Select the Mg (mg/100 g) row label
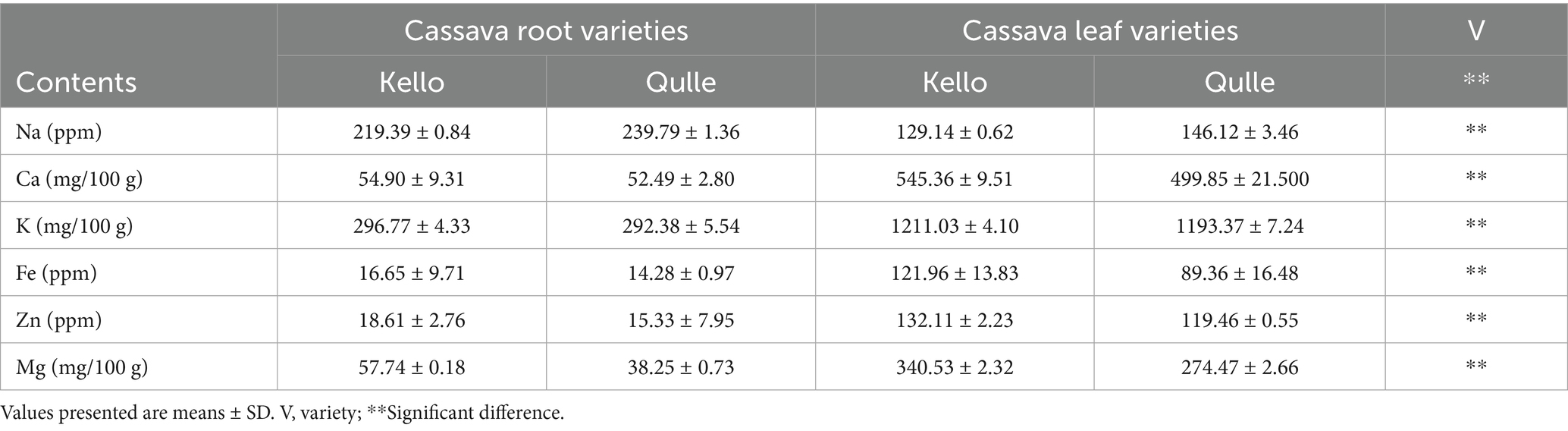The width and height of the screenshot is (1568, 431). click(82, 367)
